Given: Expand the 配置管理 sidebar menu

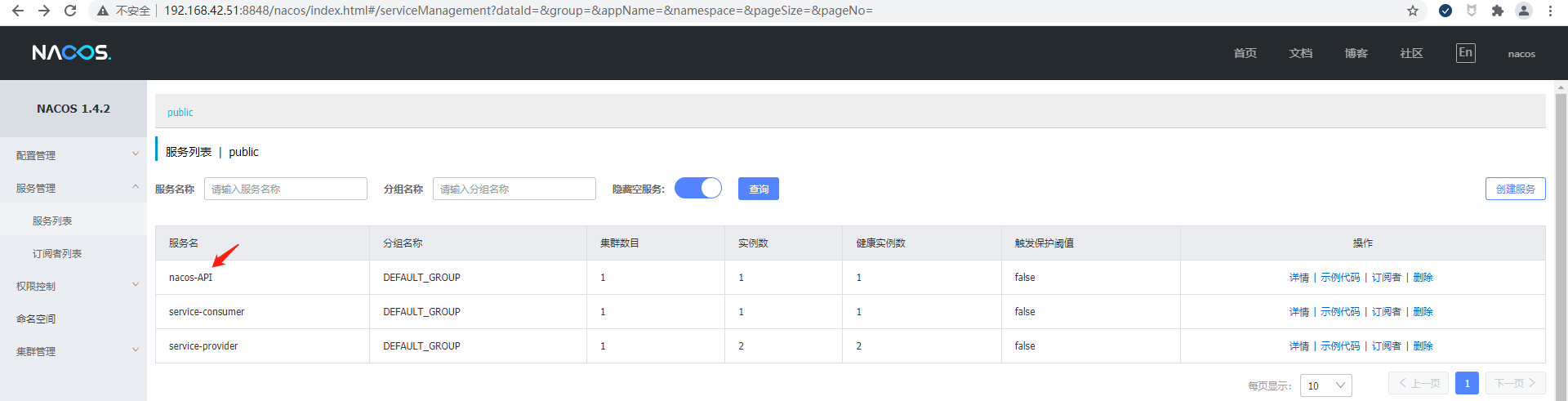Looking at the screenshot, I should pyautogui.click(x=73, y=155).
